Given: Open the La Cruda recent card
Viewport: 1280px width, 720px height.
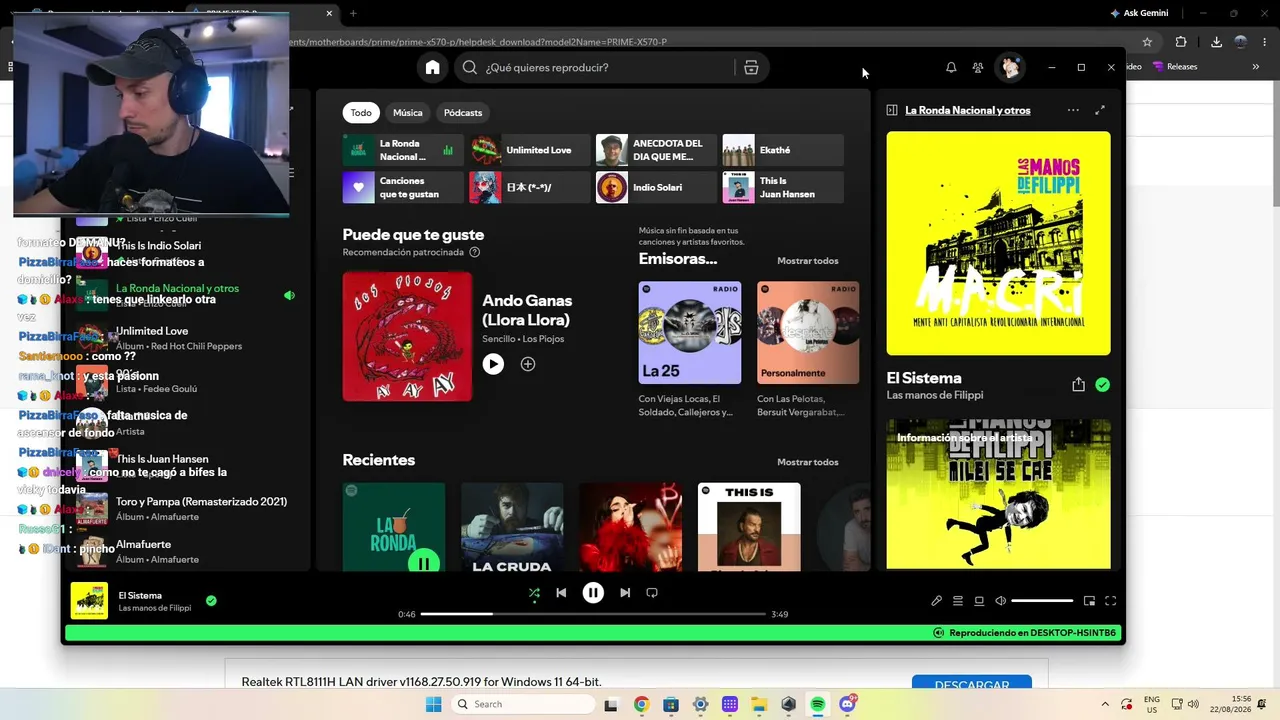Looking at the screenshot, I should click(x=512, y=527).
